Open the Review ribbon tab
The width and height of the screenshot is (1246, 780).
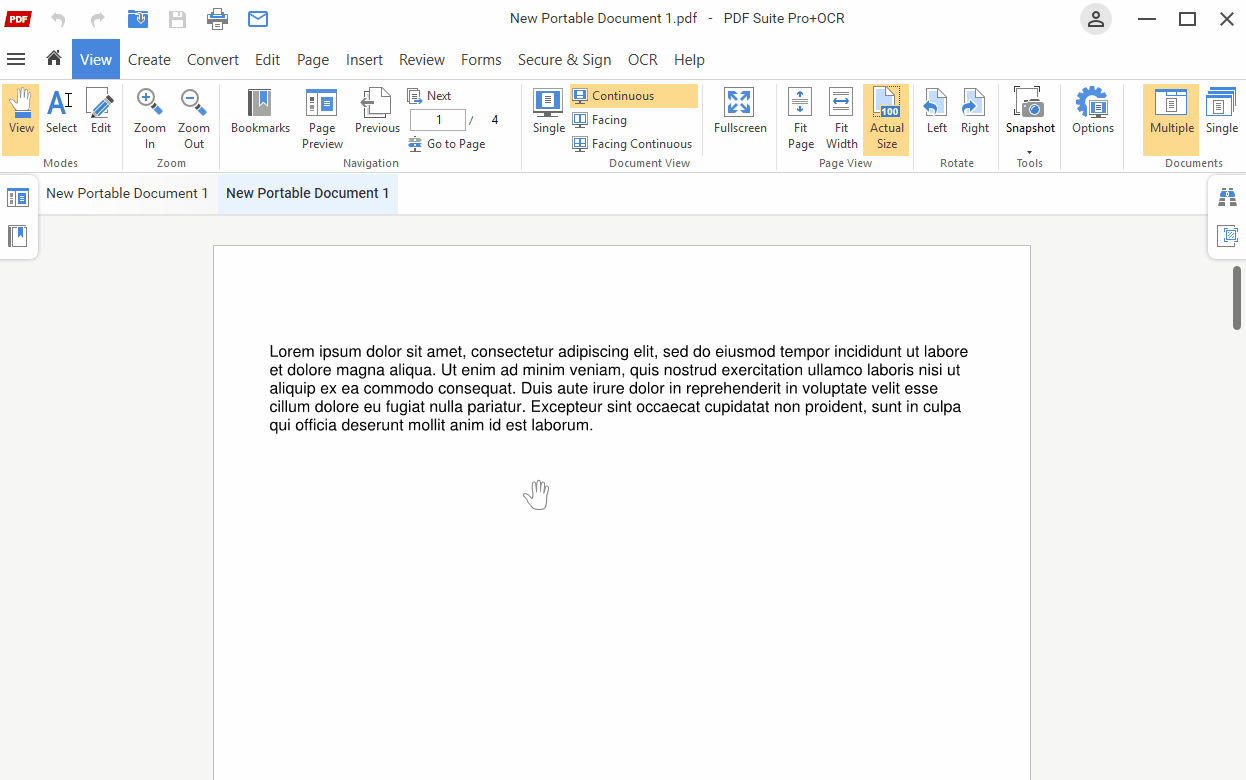click(x=422, y=60)
